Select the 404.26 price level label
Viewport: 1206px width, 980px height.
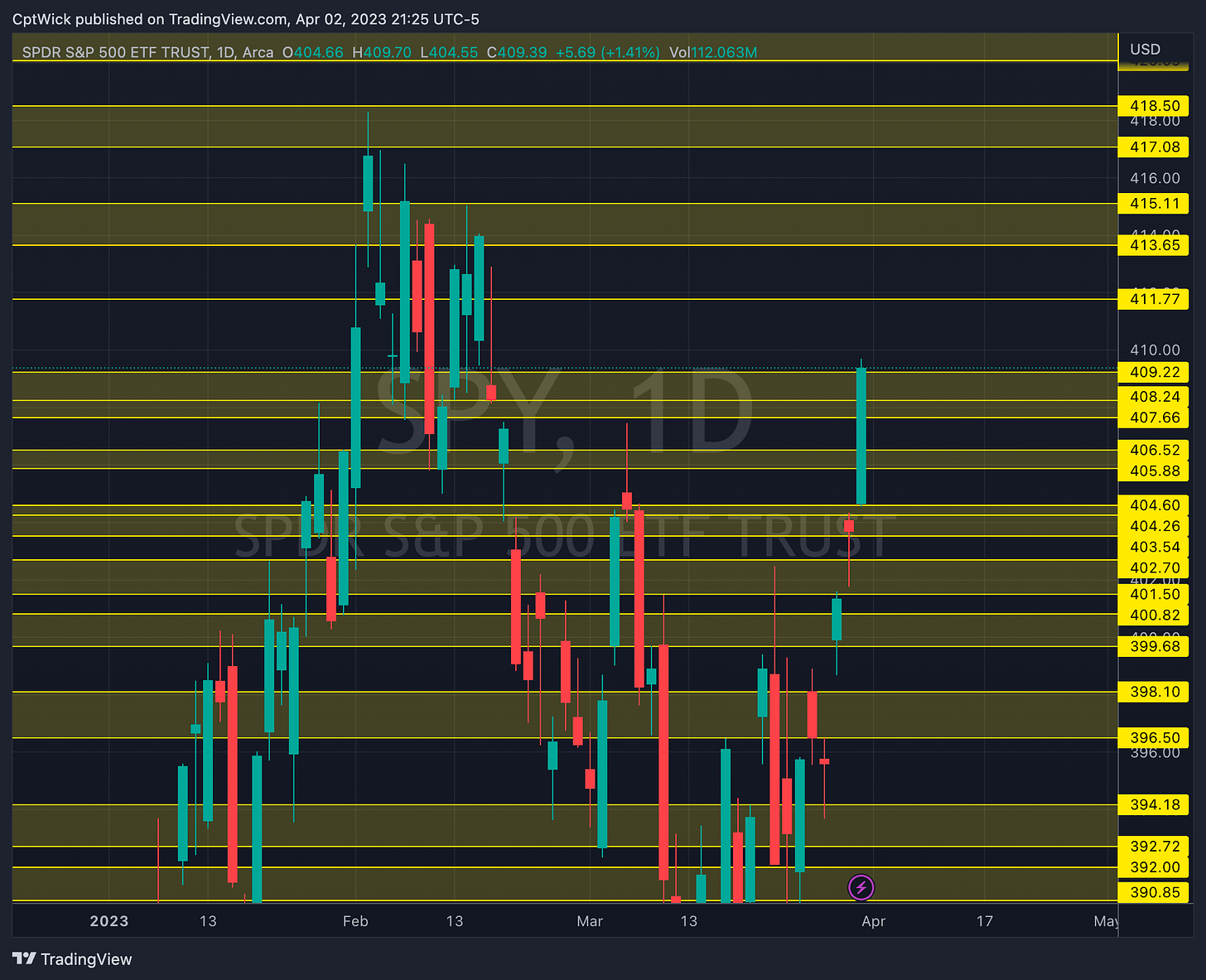[1154, 526]
